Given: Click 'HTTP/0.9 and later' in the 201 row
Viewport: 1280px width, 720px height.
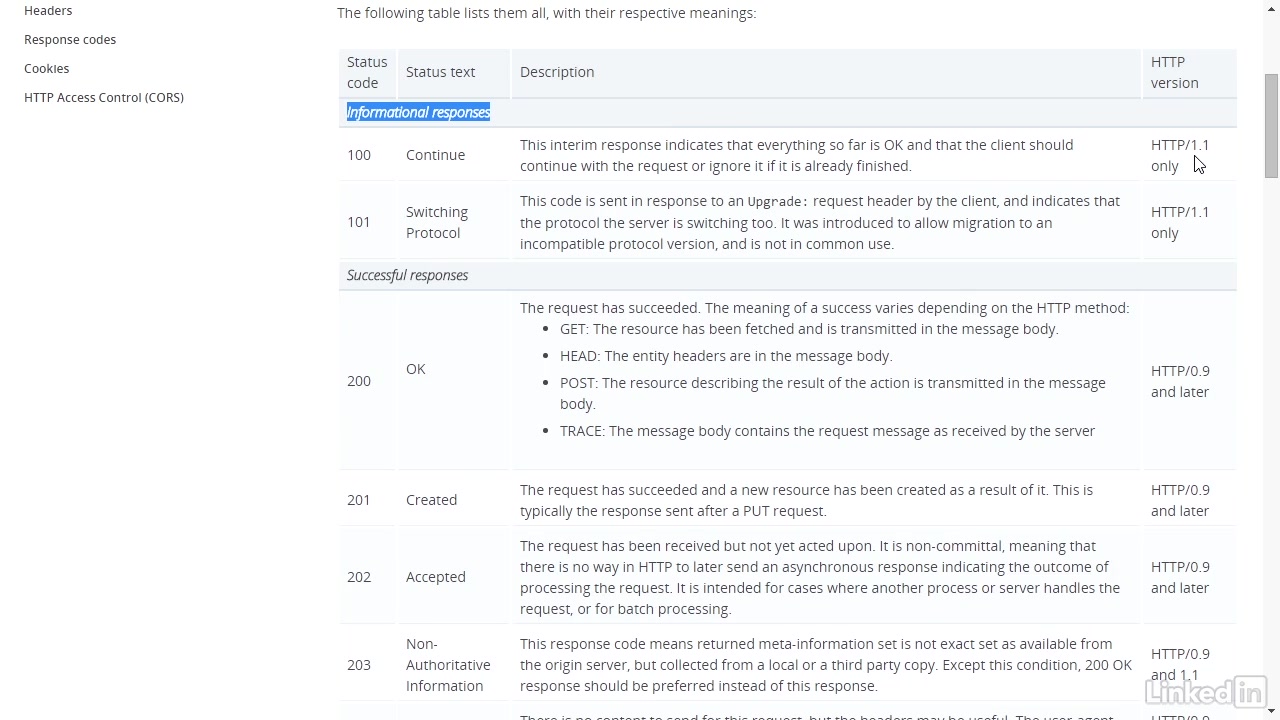Looking at the screenshot, I should pyautogui.click(x=1180, y=500).
